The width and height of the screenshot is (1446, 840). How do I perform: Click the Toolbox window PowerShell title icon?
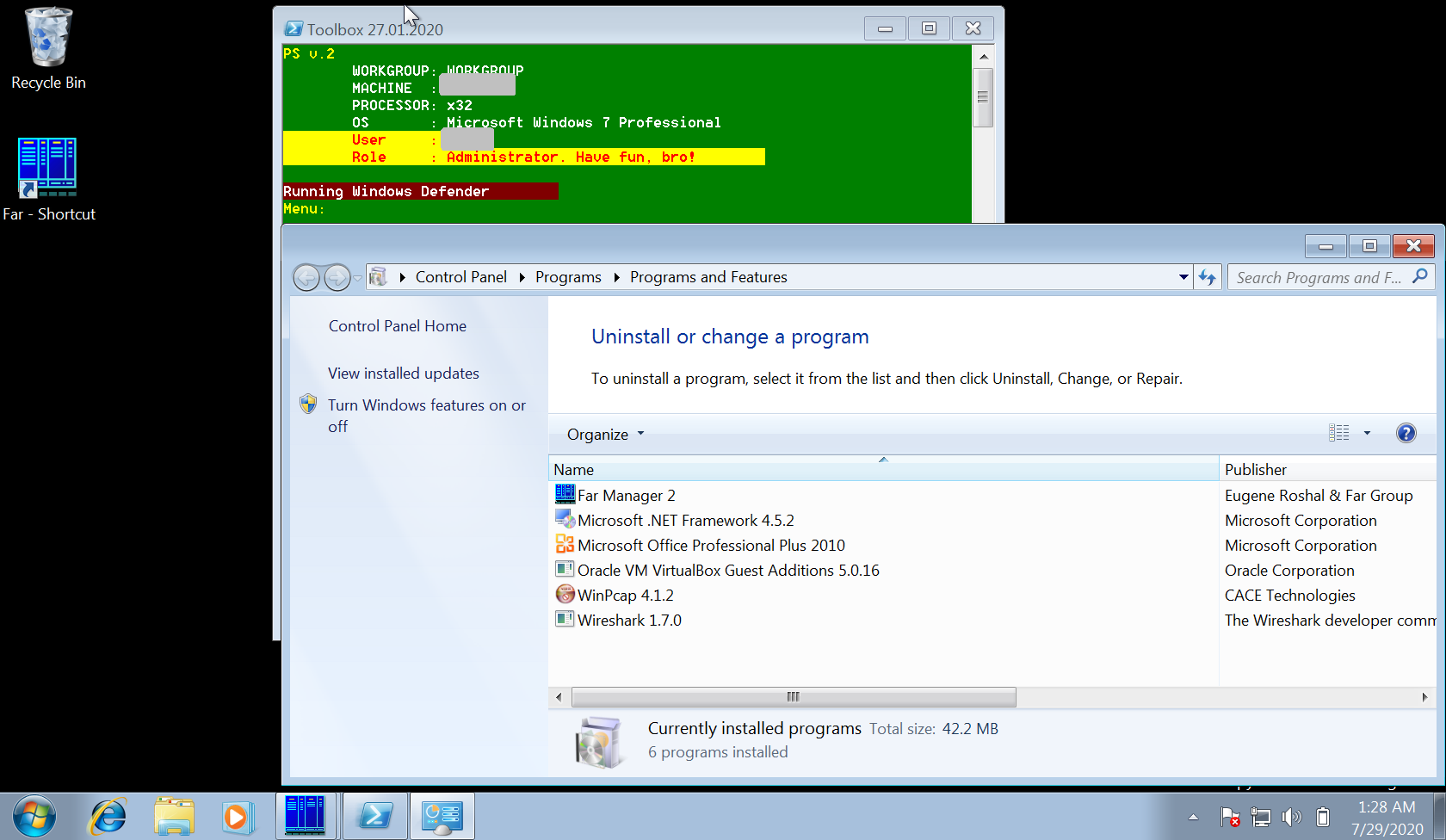(294, 29)
